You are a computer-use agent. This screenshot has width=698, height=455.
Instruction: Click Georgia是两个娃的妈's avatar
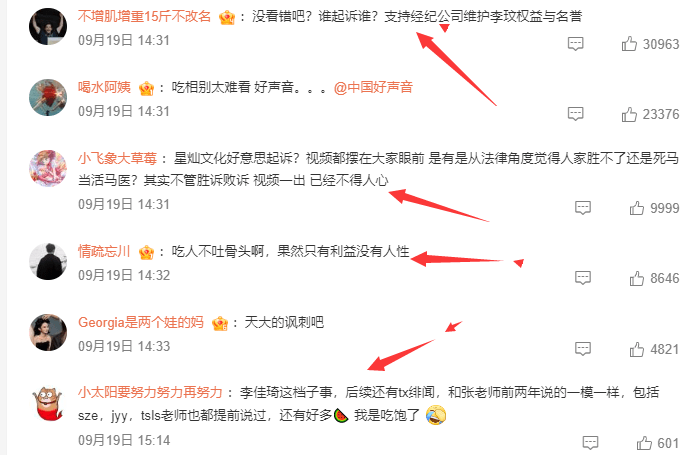(48, 332)
